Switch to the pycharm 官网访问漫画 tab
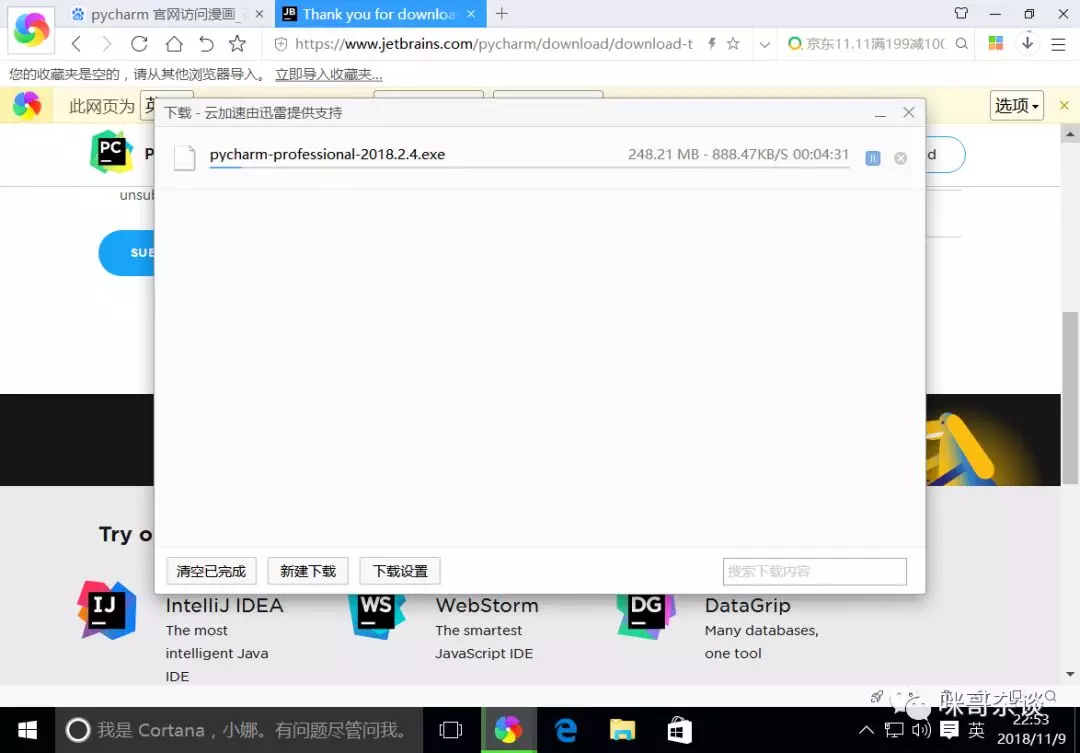Viewport: 1080px width, 753px height. pos(163,14)
